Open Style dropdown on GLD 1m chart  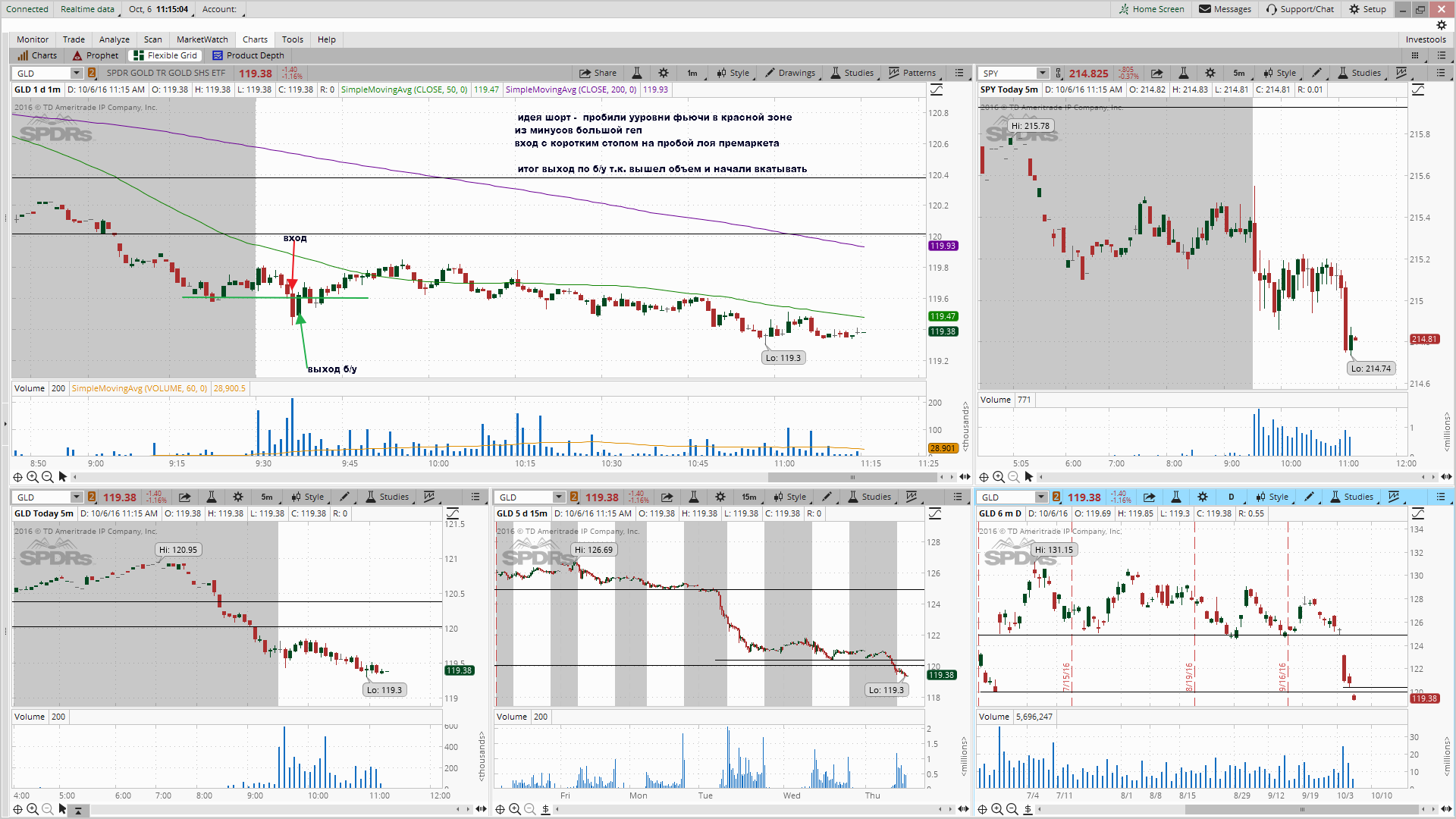tap(733, 74)
